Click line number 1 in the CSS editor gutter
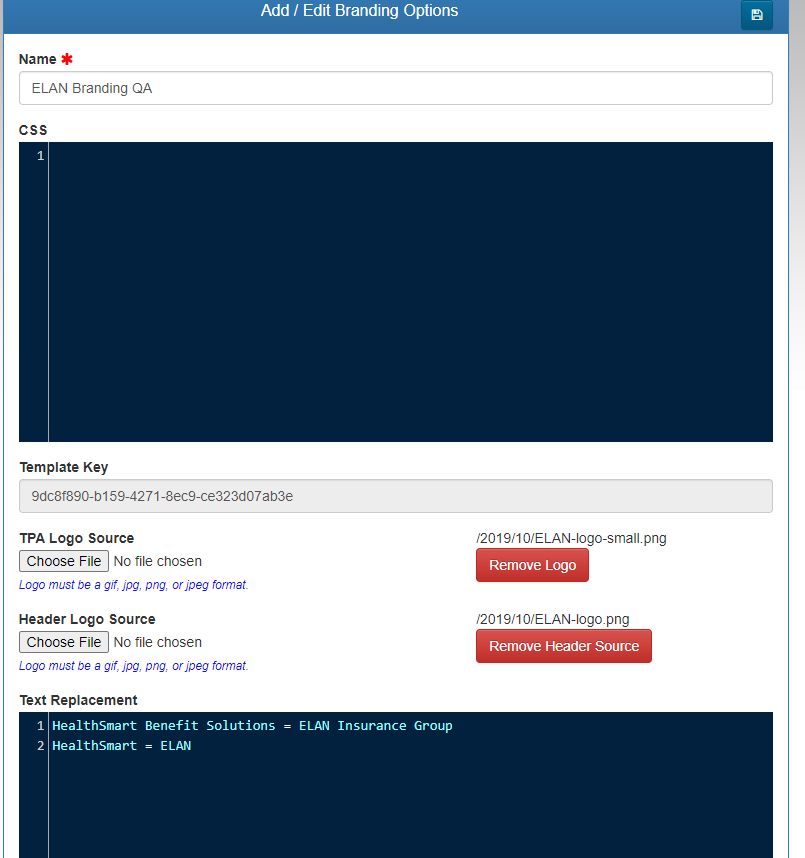 (40, 156)
